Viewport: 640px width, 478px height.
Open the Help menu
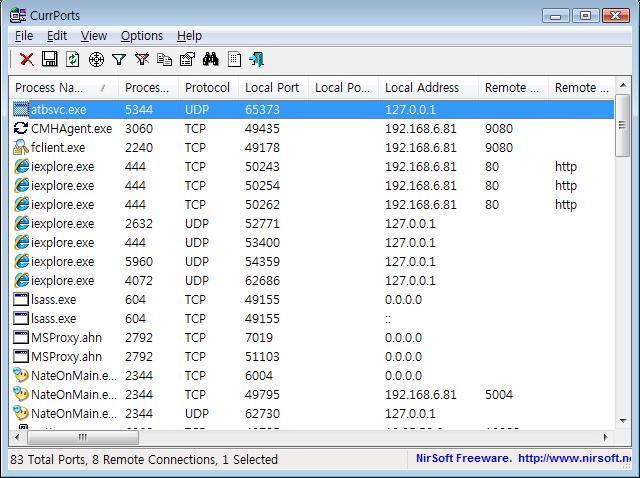coord(189,36)
